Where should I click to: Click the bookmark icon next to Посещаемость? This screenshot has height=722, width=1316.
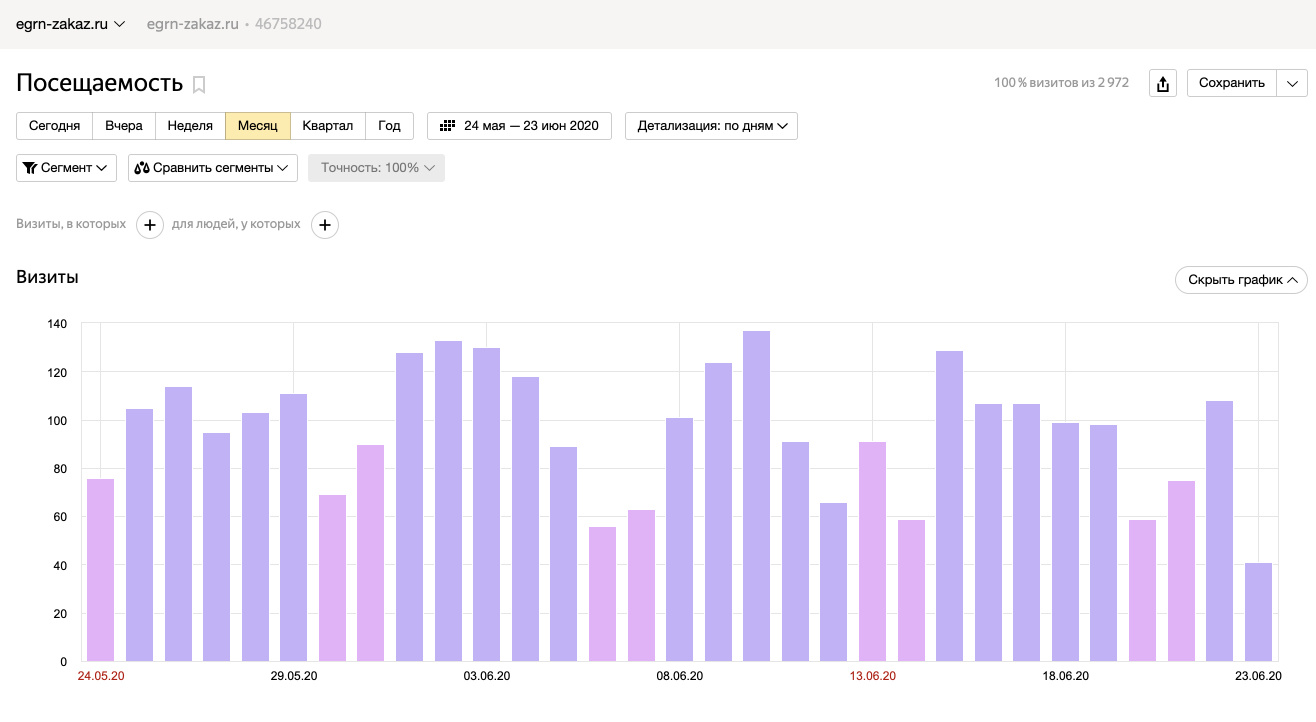point(199,85)
